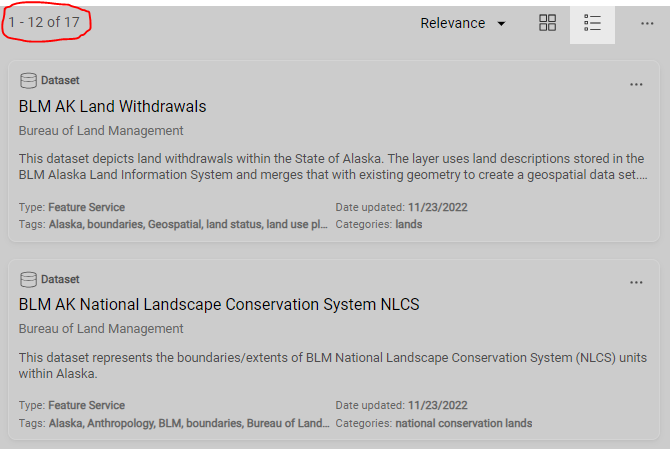Click the dataset icon on BLM AK Land Withdrawals card
The width and height of the screenshot is (670, 449).
coord(28,80)
